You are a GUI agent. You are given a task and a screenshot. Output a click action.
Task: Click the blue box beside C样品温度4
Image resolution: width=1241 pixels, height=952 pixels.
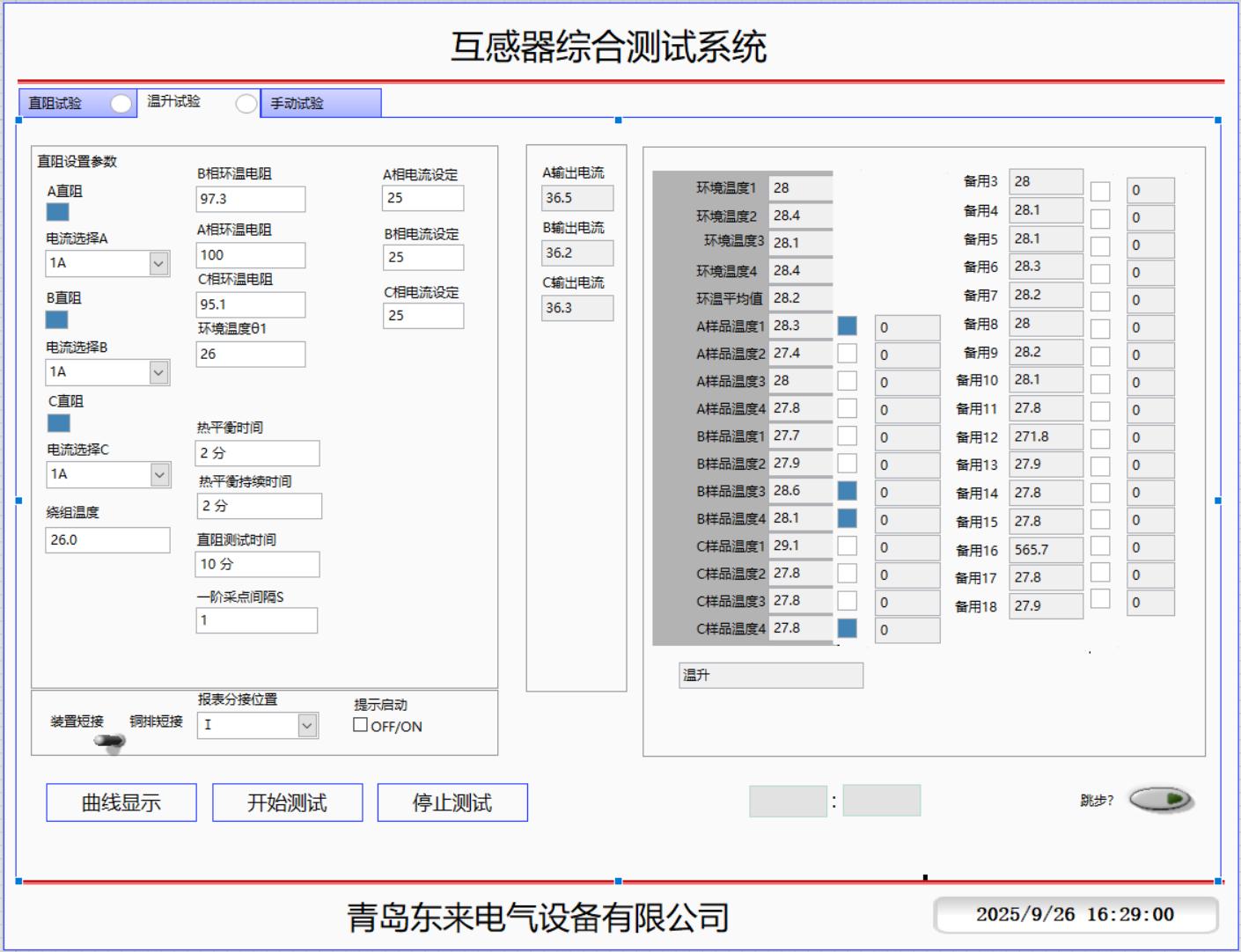point(847,628)
